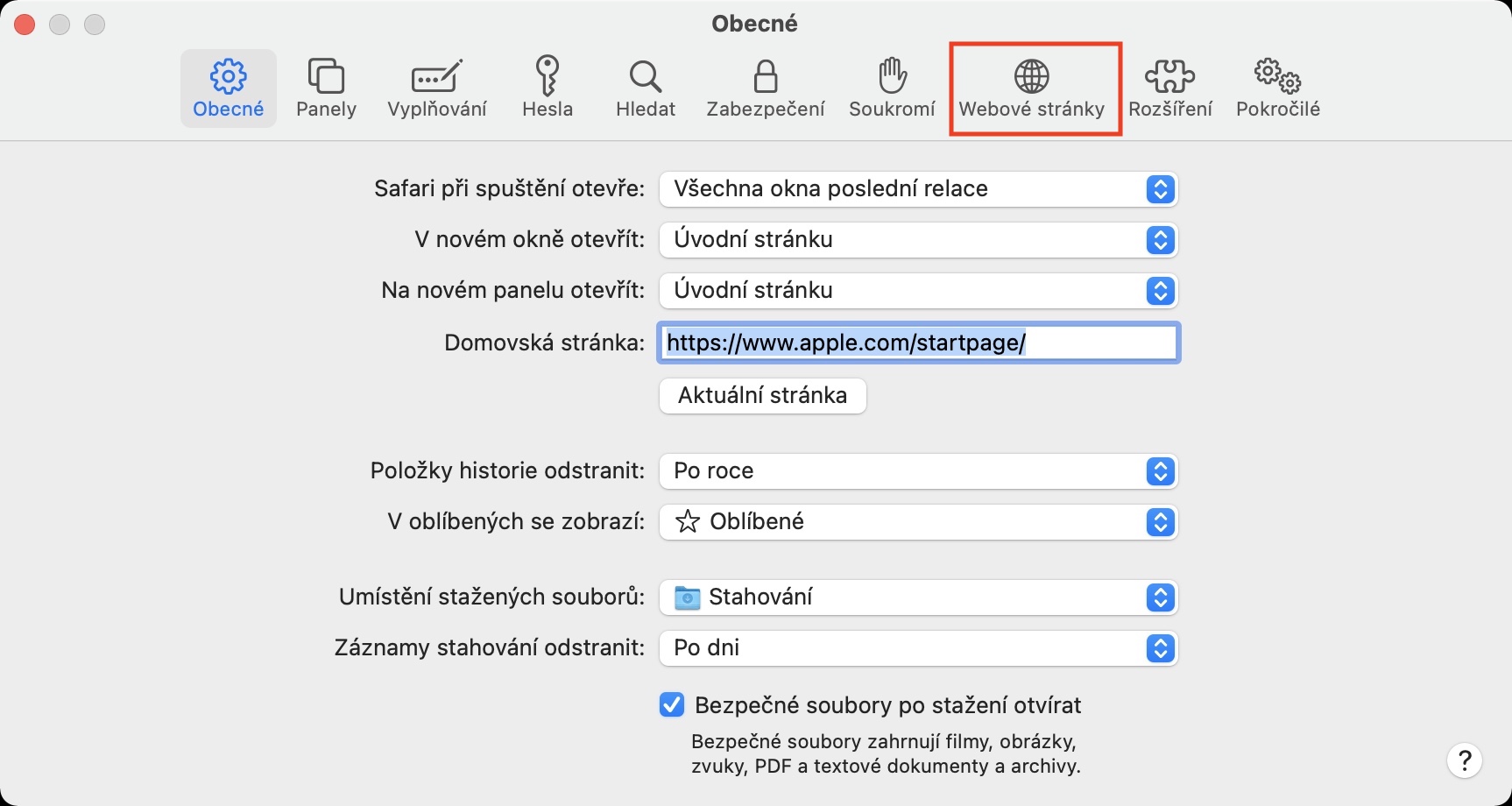Image resolution: width=1512 pixels, height=806 pixels.
Task: Expand Záznamy stahování odstranit dropdown
Action: 918,648
